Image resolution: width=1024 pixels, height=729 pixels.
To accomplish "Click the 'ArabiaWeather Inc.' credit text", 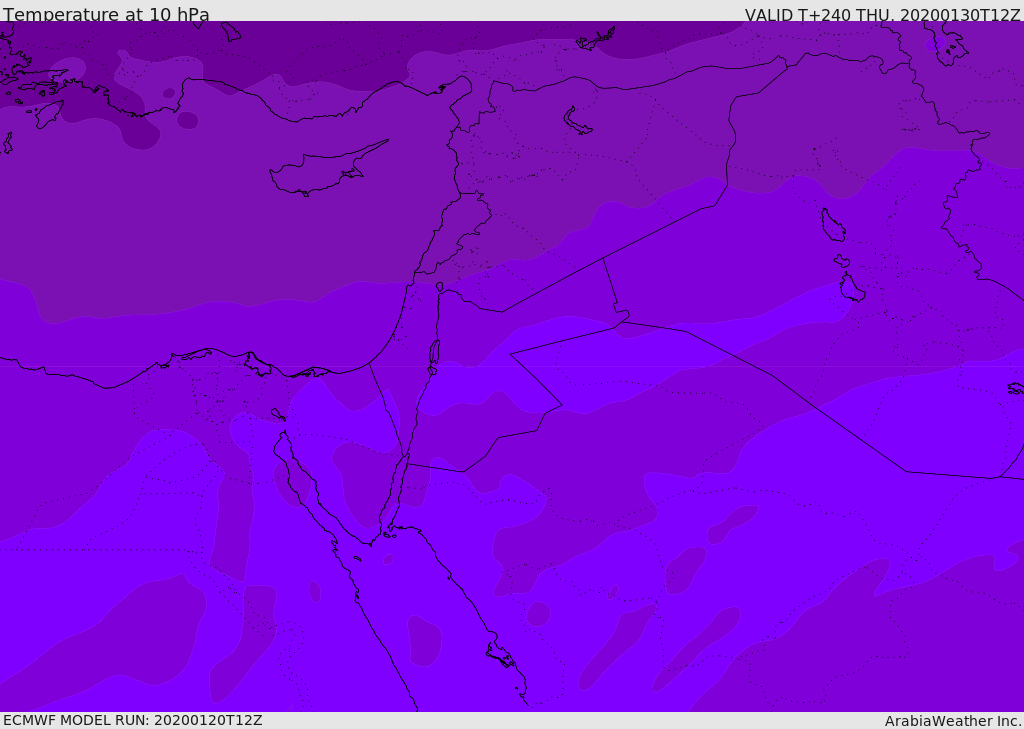I will [x=953, y=721].
